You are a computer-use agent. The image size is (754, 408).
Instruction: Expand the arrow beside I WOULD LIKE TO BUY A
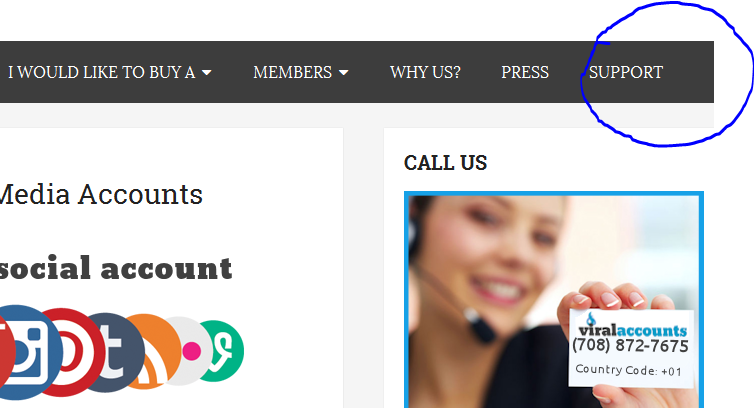207,73
